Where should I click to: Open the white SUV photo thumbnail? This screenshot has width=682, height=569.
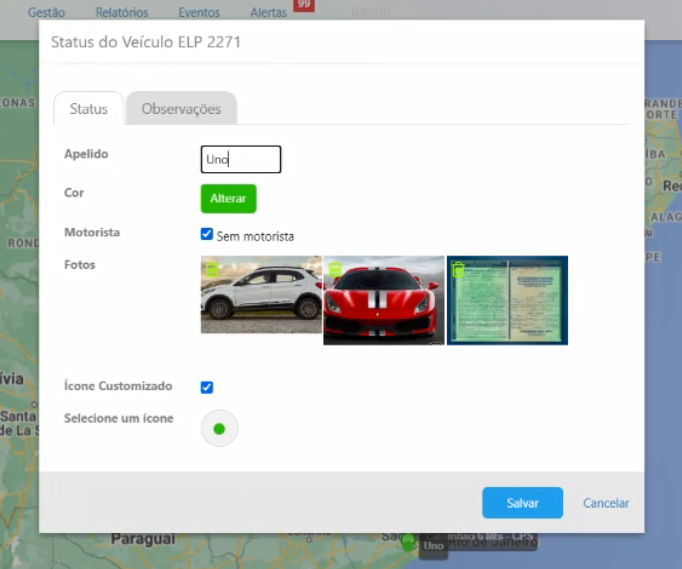pos(261,300)
